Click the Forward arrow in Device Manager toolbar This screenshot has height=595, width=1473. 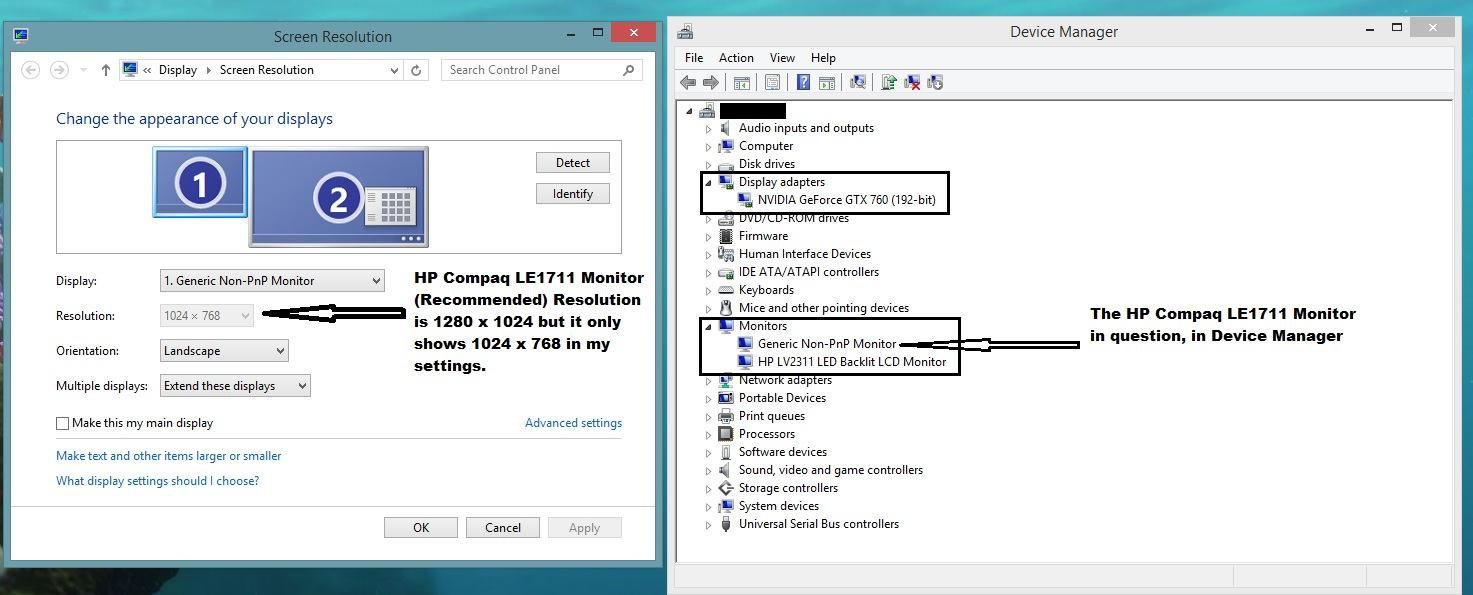pyautogui.click(x=710, y=82)
